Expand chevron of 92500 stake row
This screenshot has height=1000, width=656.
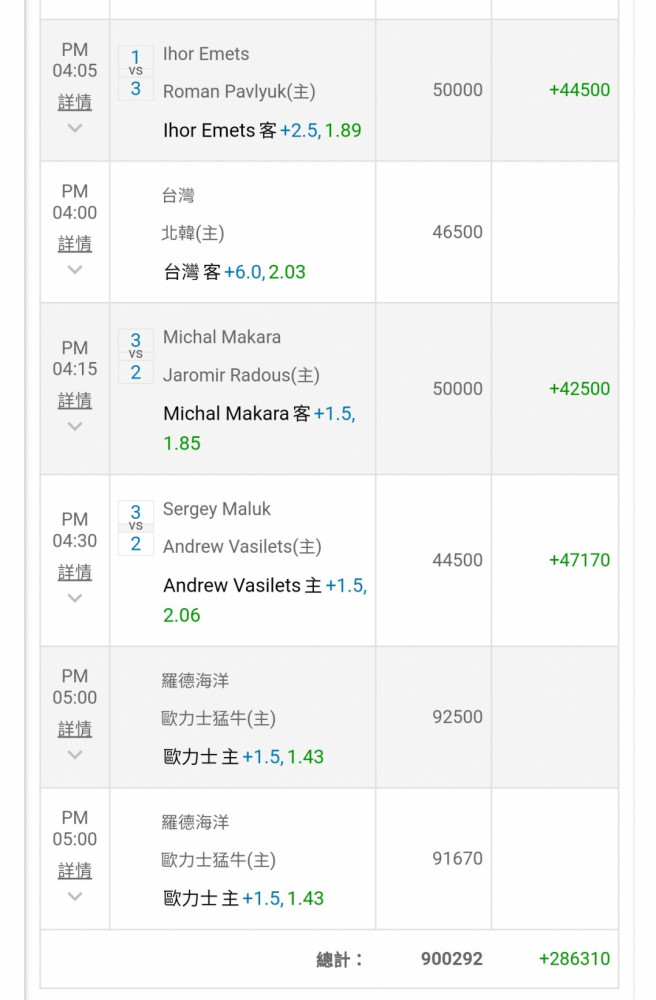tap(75, 755)
